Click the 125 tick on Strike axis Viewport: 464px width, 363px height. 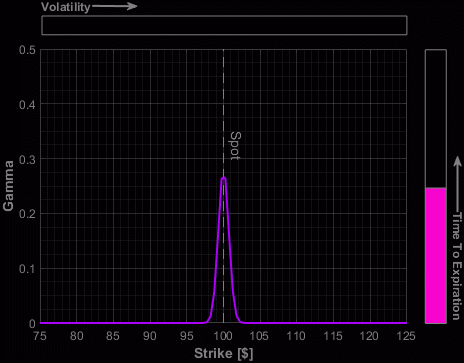tap(406, 336)
